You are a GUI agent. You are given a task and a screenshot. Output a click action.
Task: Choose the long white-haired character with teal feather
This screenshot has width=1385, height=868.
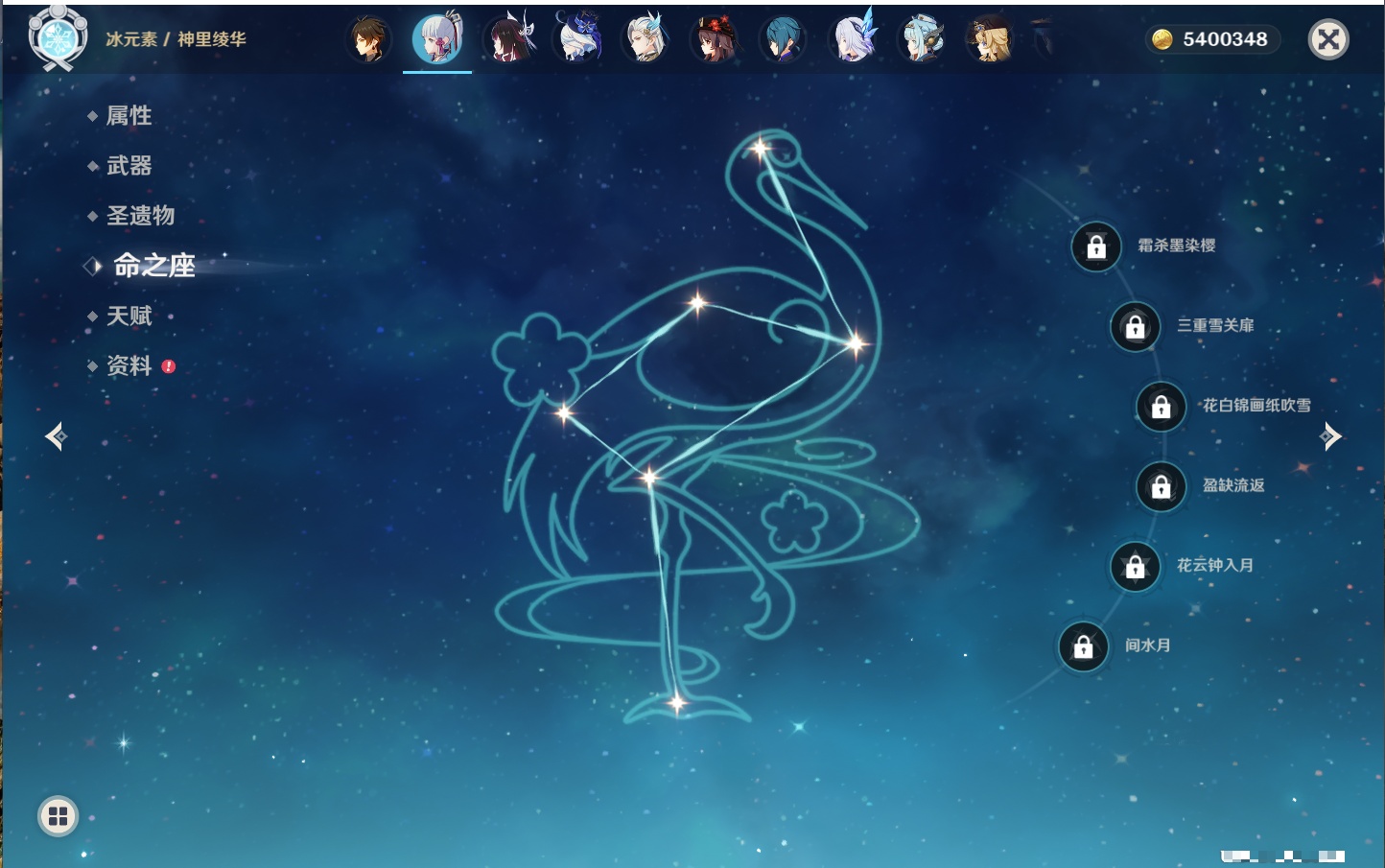click(x=646, y=39)
